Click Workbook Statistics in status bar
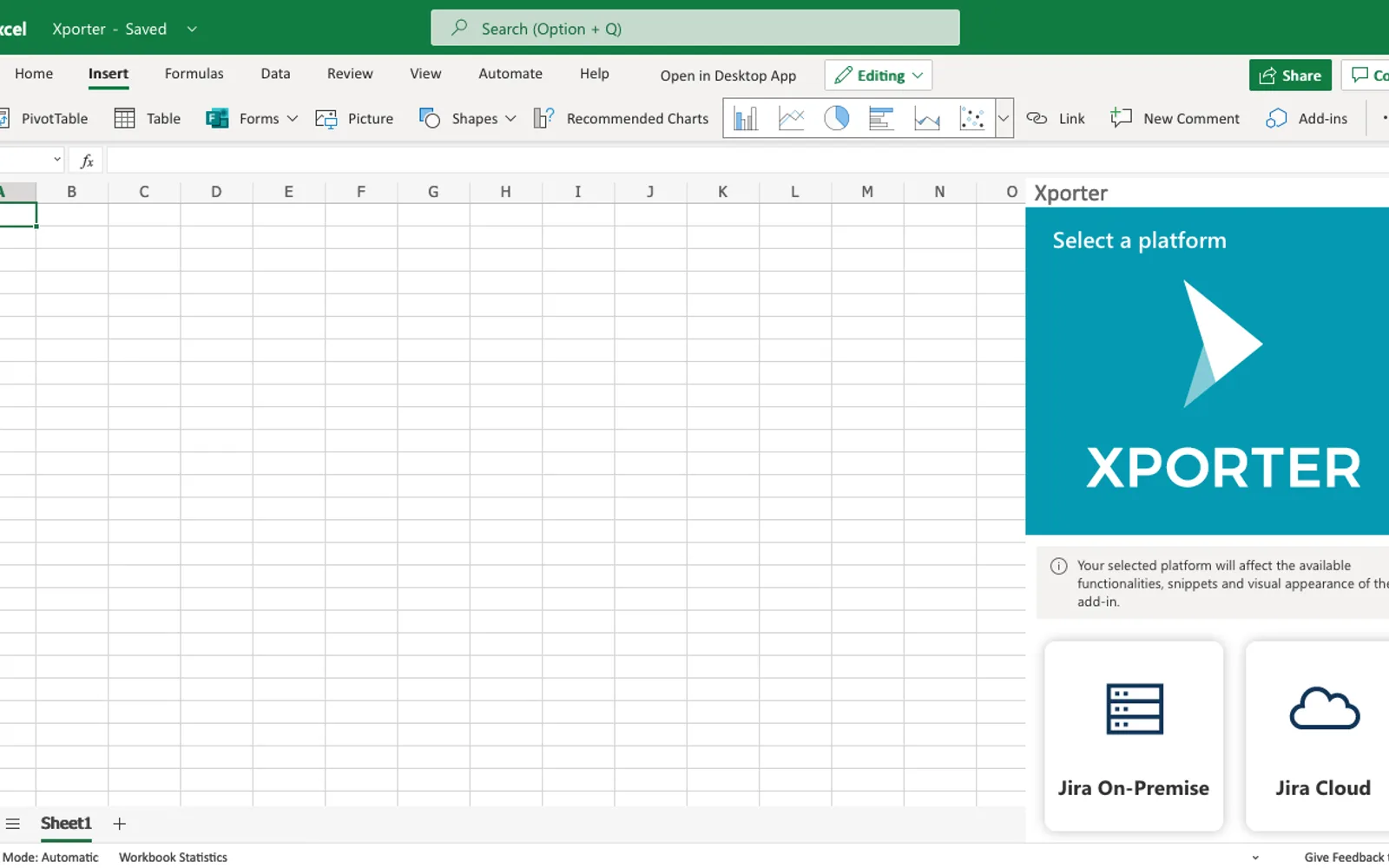Viewport: 1389px width, 868px height. click(173, 857)
